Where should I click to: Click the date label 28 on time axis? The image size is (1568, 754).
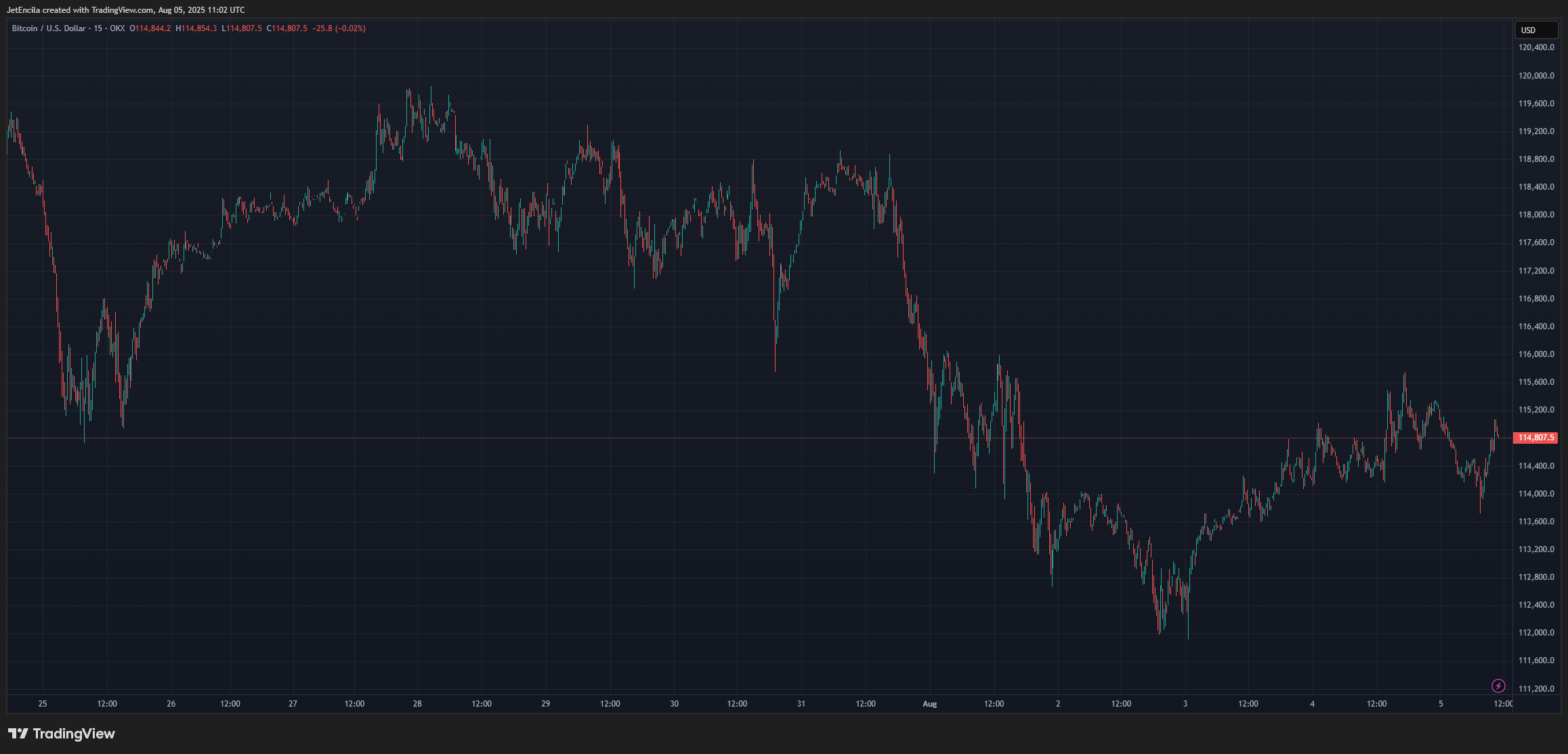[417, 704]
